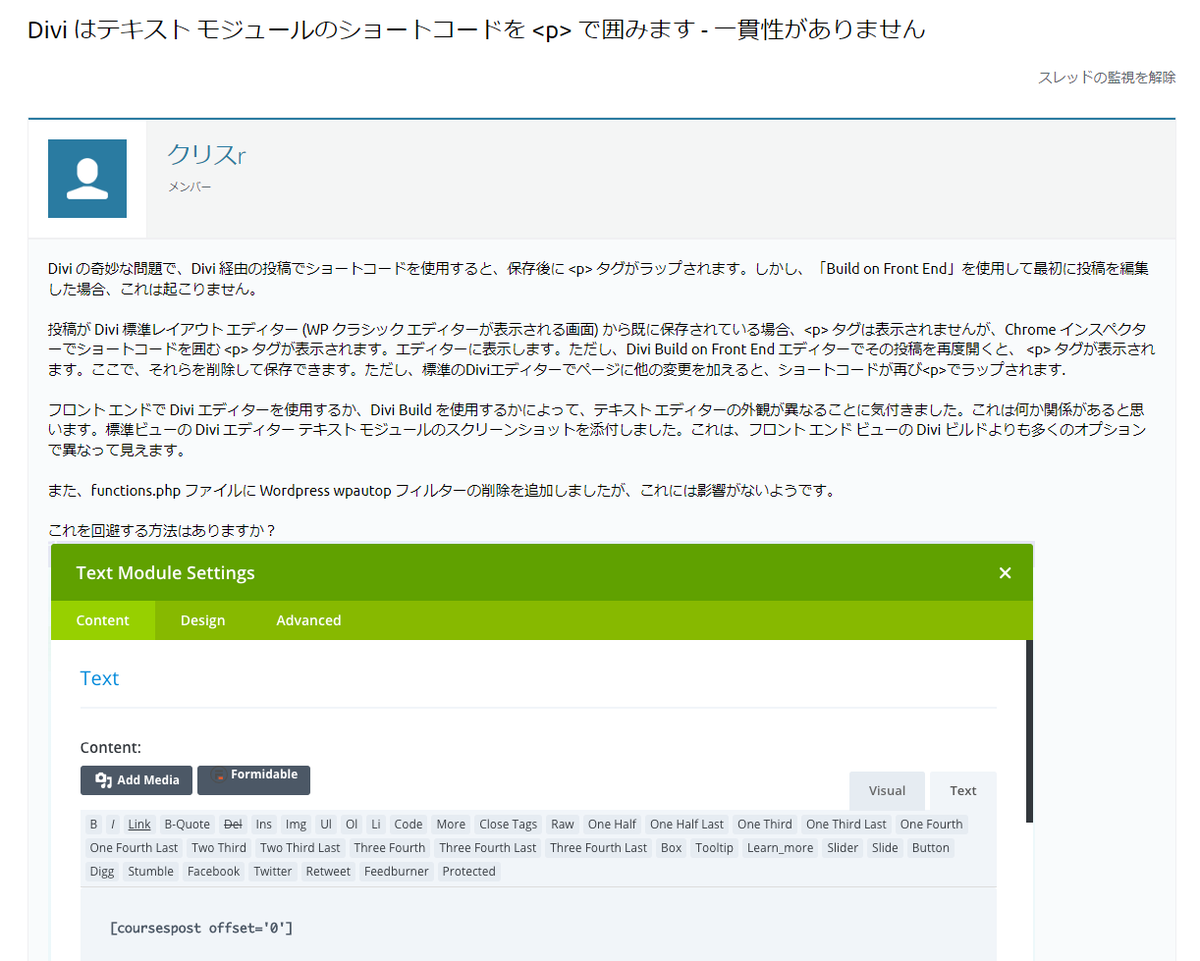The width and height of the screenshot is (1200, 961).
Task: Toggle Raw formatting mode
Action: click(562, 824)
